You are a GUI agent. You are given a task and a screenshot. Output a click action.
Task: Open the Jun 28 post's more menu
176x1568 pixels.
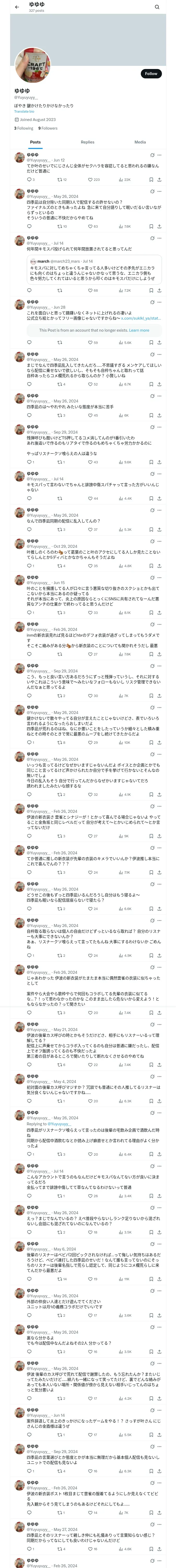click(160, 302)
